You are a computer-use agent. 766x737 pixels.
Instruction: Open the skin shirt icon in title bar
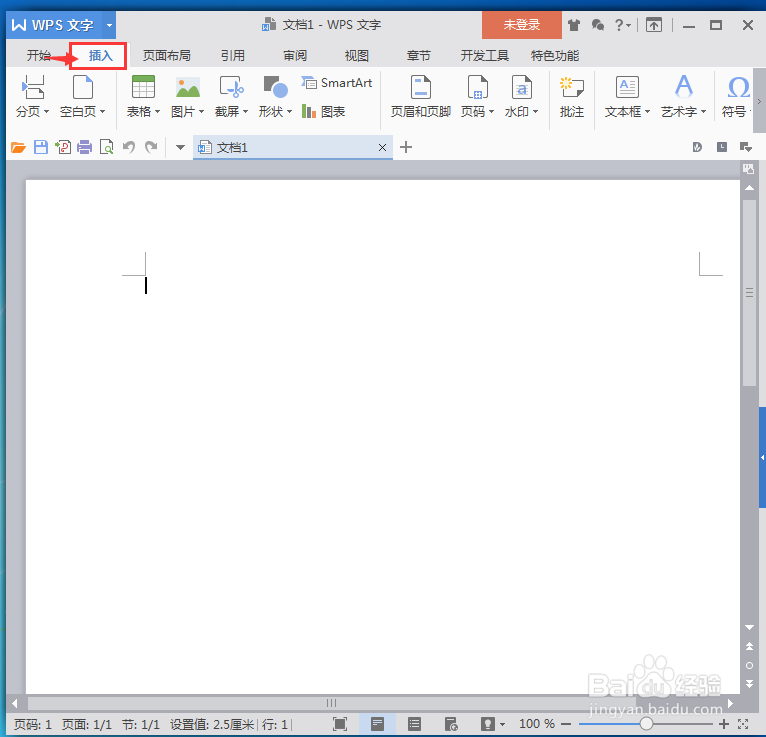pyautogui.click(x=574, y=25)
